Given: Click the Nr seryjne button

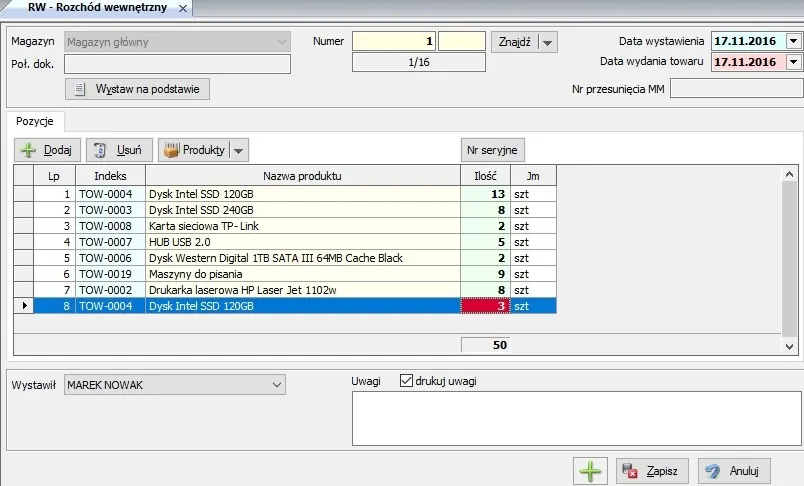Looking at the screenshot, I should [x=492, y=150].
